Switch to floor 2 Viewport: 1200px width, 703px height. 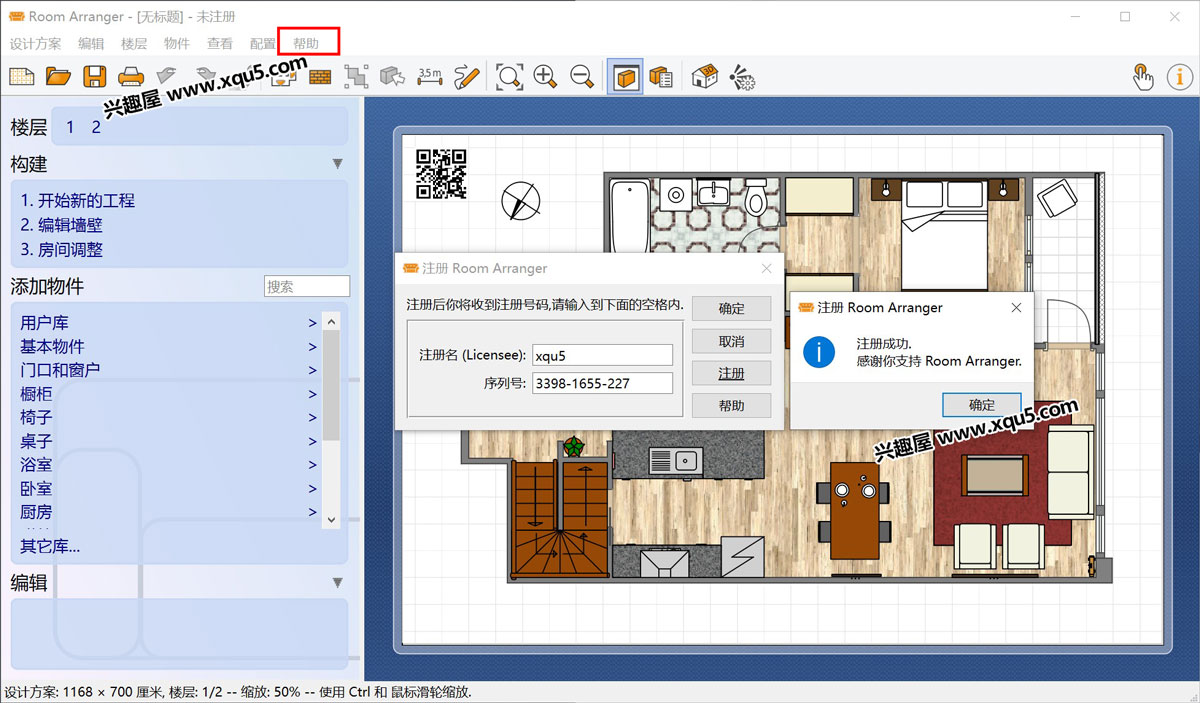(x=96, y=127)
